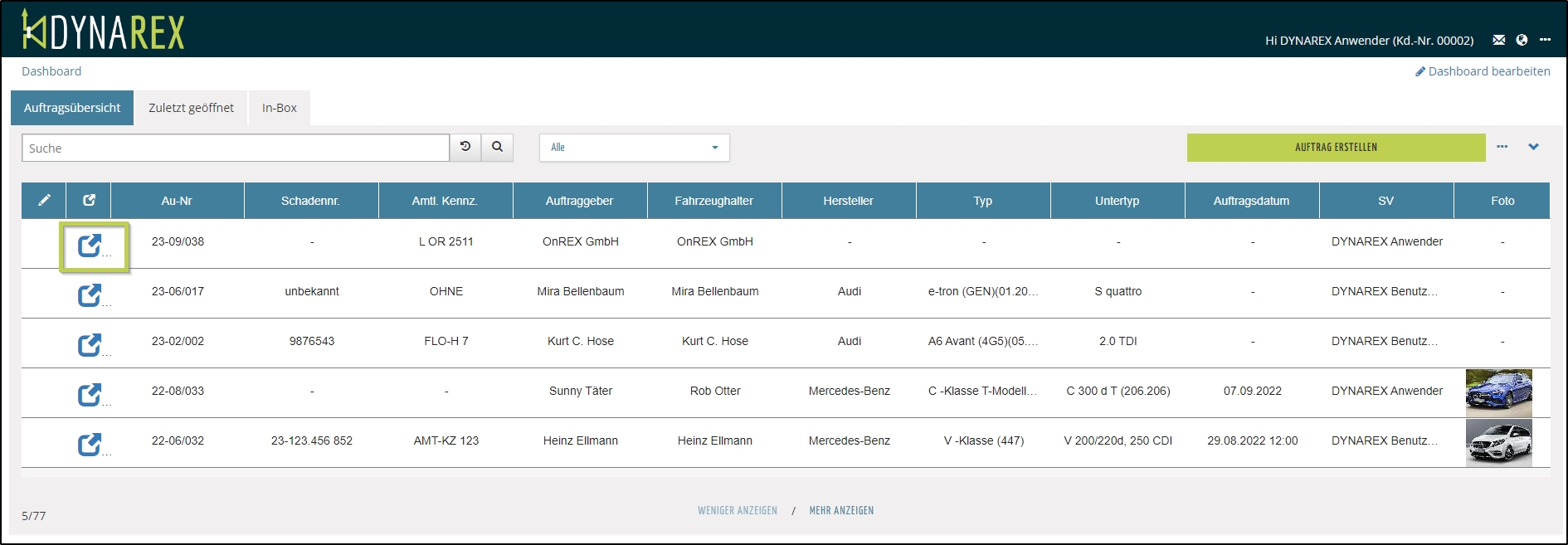Click the globe icon in the header
Screen dimensions: 1568x545
coord(1522,40)
